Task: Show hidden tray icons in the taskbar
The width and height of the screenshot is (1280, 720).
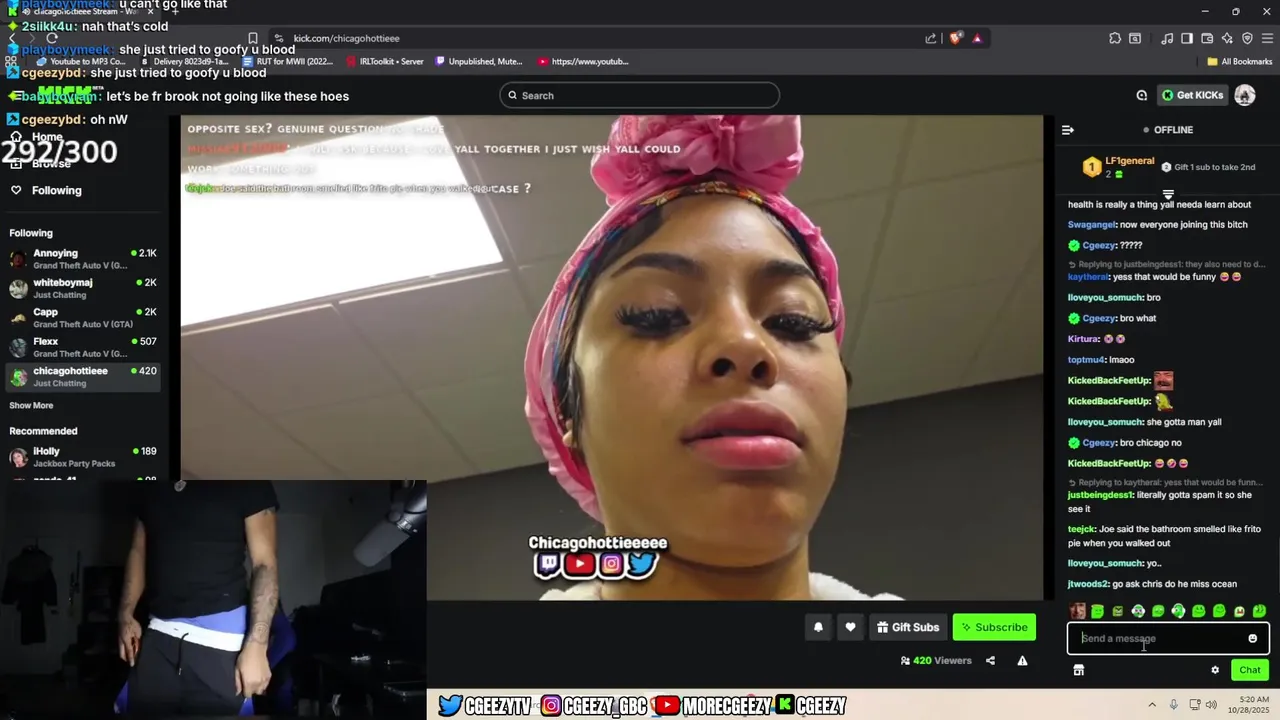Action: pos(1151,705)
